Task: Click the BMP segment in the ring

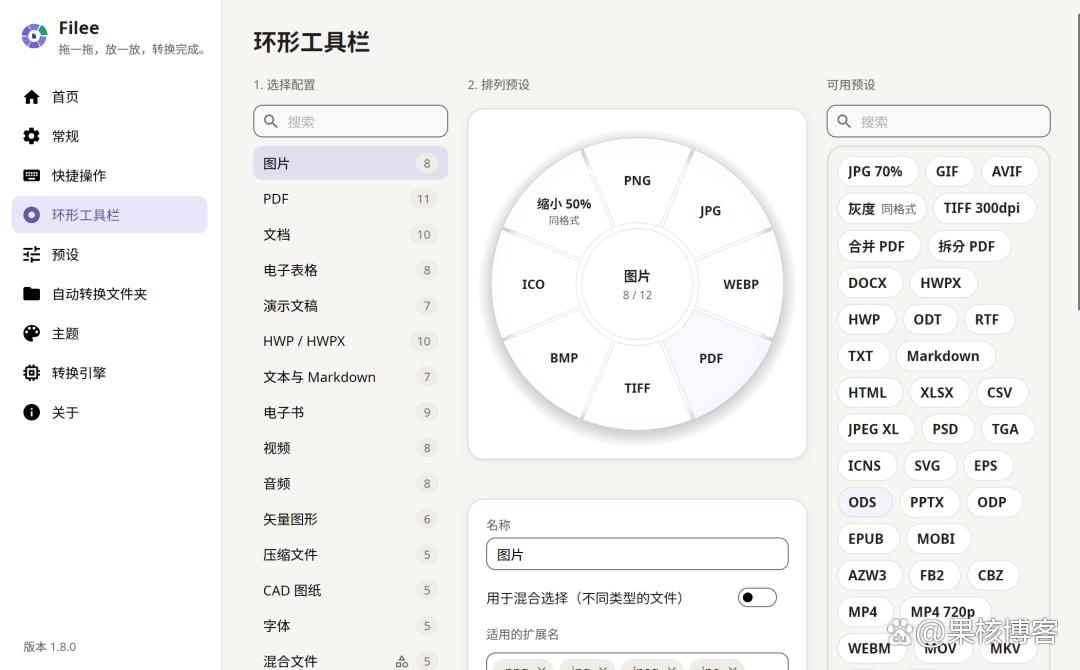Action: 563,358
